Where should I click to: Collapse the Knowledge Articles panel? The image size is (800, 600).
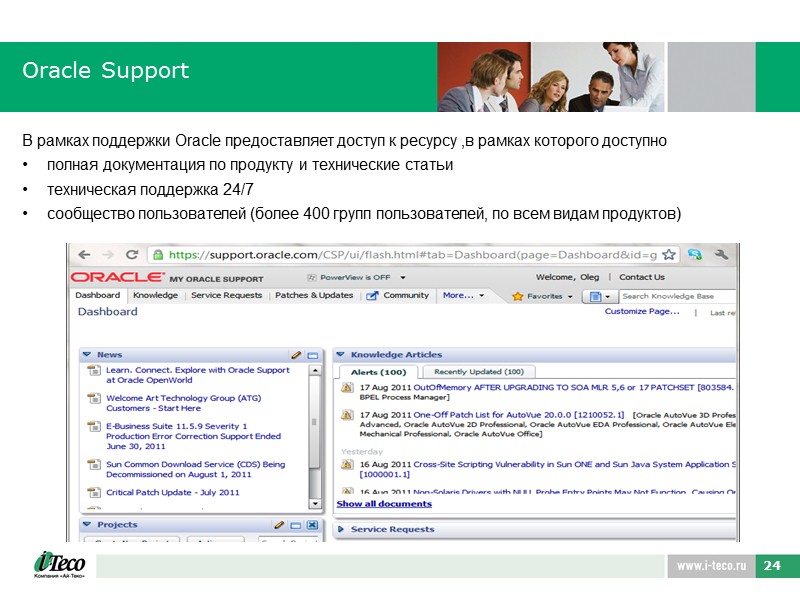pos(340,354)
